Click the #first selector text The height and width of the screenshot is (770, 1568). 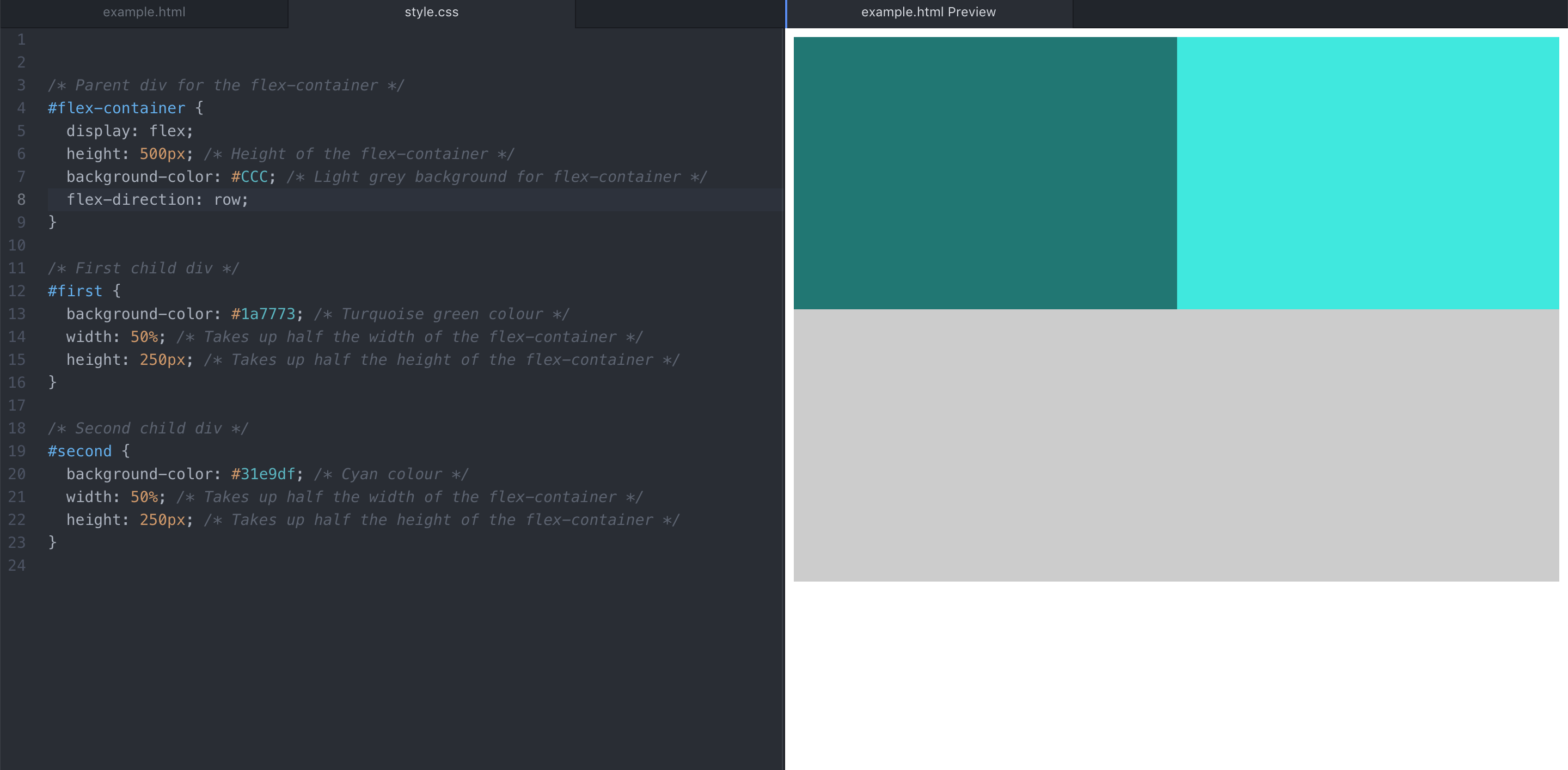[x=75, y=291]
